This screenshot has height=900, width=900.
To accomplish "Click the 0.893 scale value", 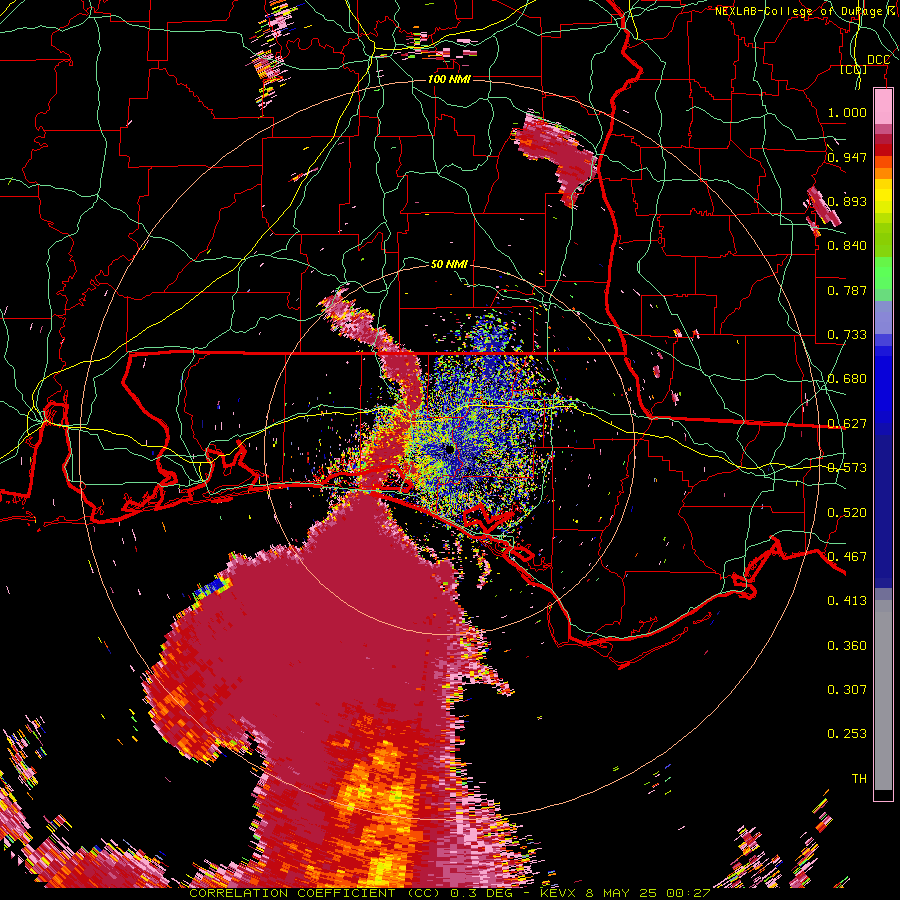I will click(847, 201).
